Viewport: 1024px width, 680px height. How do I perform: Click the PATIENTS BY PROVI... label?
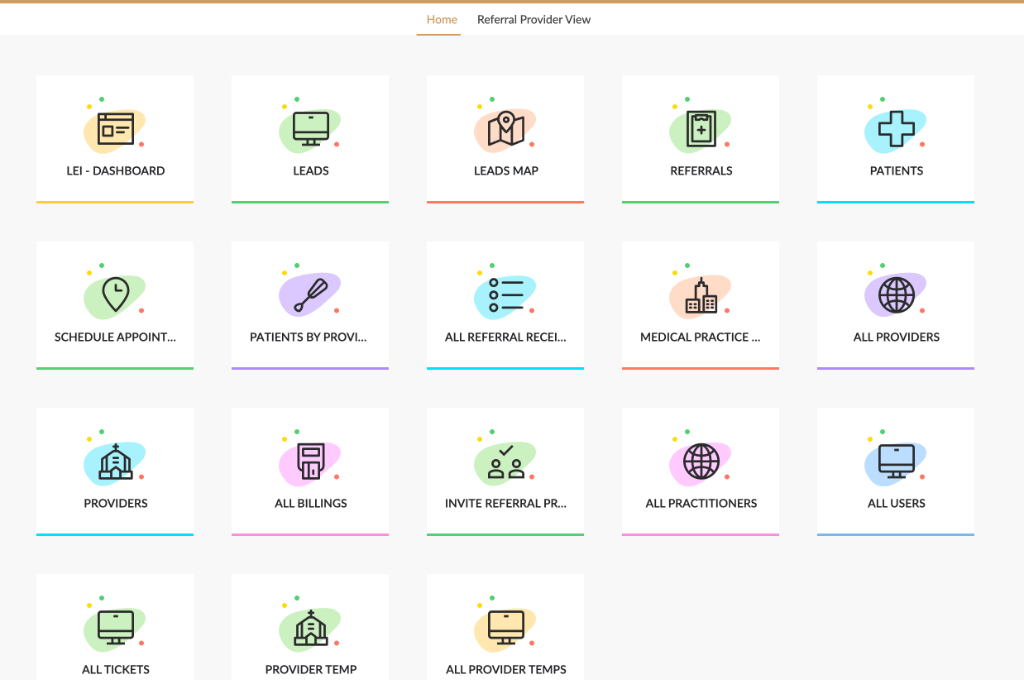pos(308,337)
